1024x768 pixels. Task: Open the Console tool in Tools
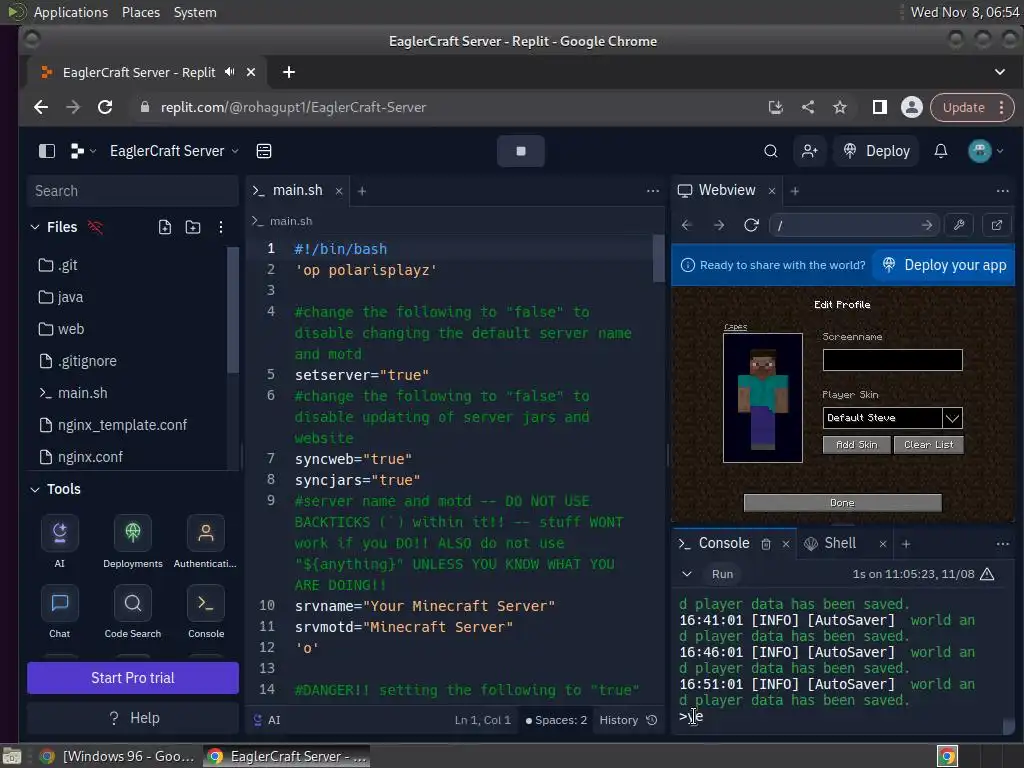(x=206, y=612)
